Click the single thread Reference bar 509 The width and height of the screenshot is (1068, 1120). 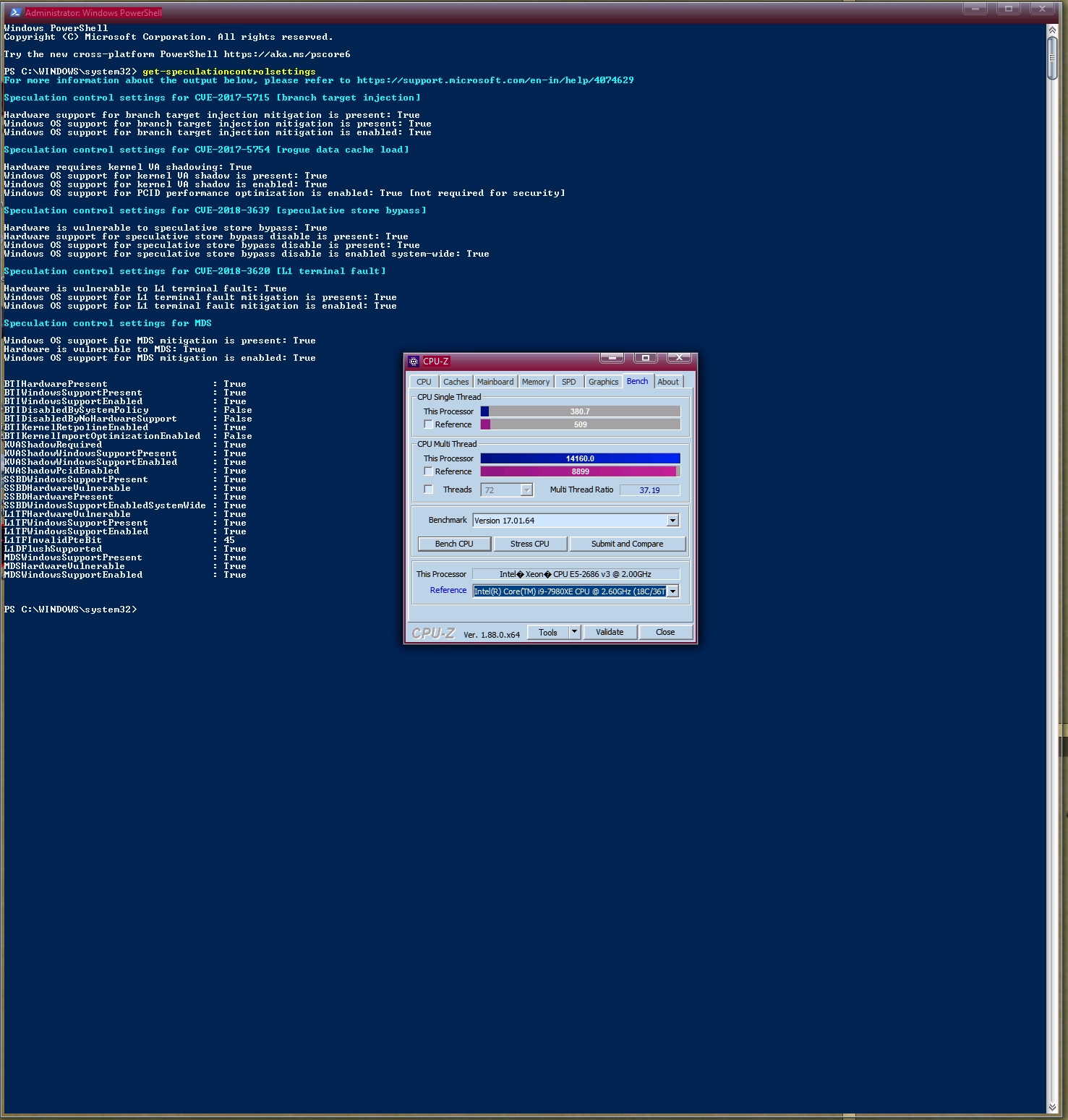[580, 424]
